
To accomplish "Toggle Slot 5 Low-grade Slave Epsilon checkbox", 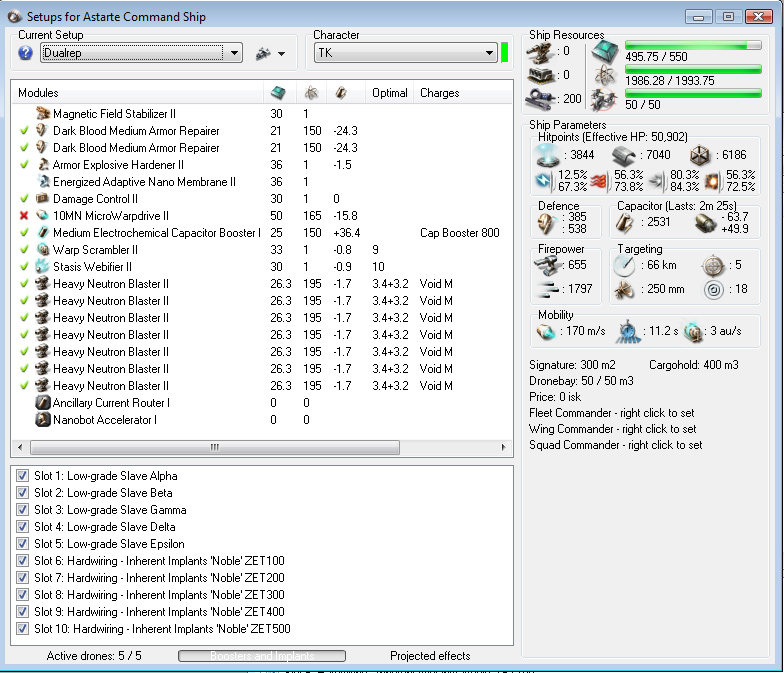I will click(x=23, y=544).
